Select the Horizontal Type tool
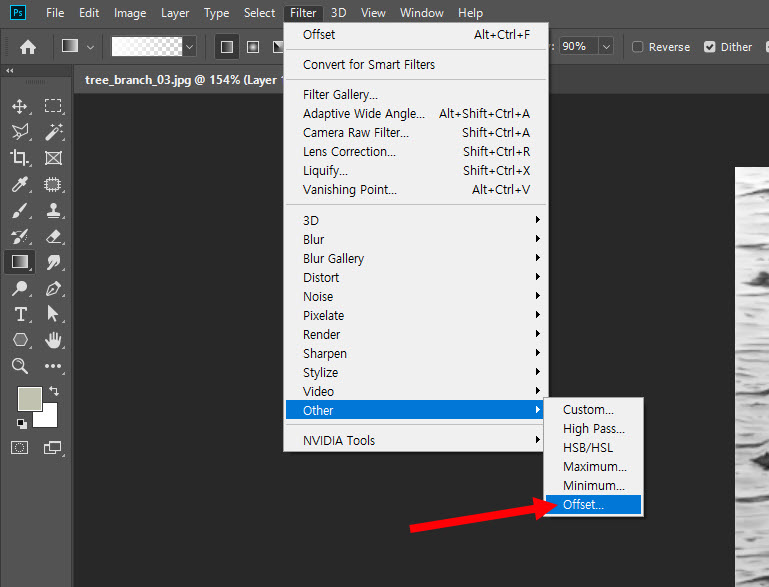Screen dimensions: 769x587 click(20, 314)
